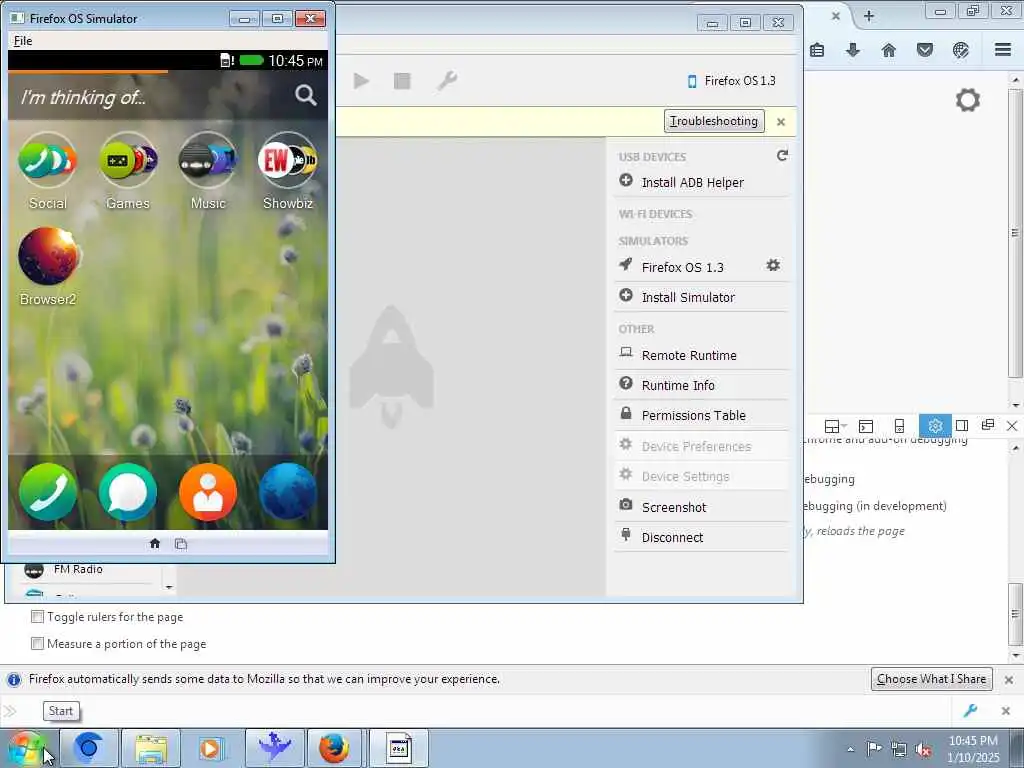Click the Firefox bookmarks list icon
Image resolution: width=1024 pixels, height=768 pixels.
pyautogui.click(x=817, y=50)
